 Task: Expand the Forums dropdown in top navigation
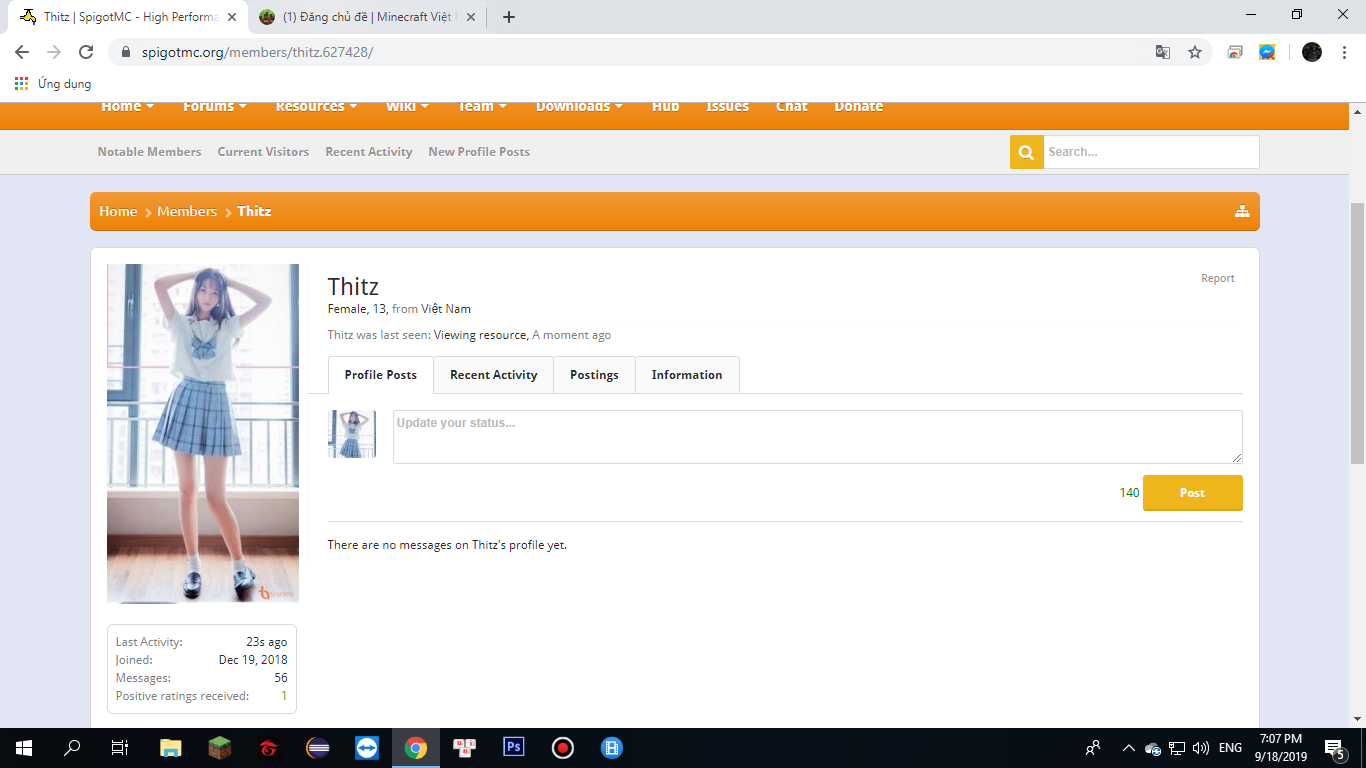[214, 107]
